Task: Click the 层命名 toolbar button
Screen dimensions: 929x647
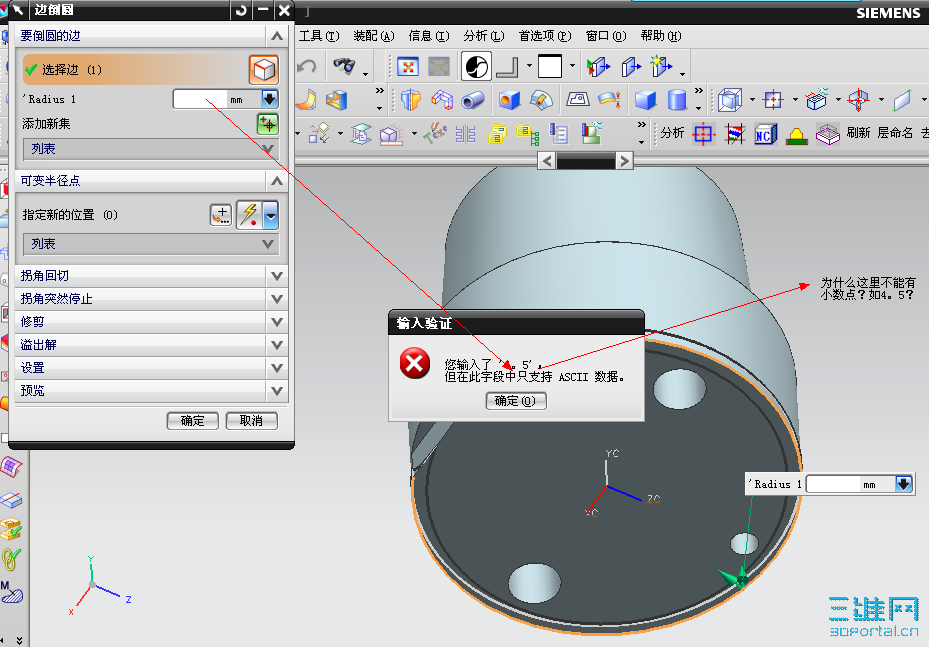Action: [x=895, y=133]
